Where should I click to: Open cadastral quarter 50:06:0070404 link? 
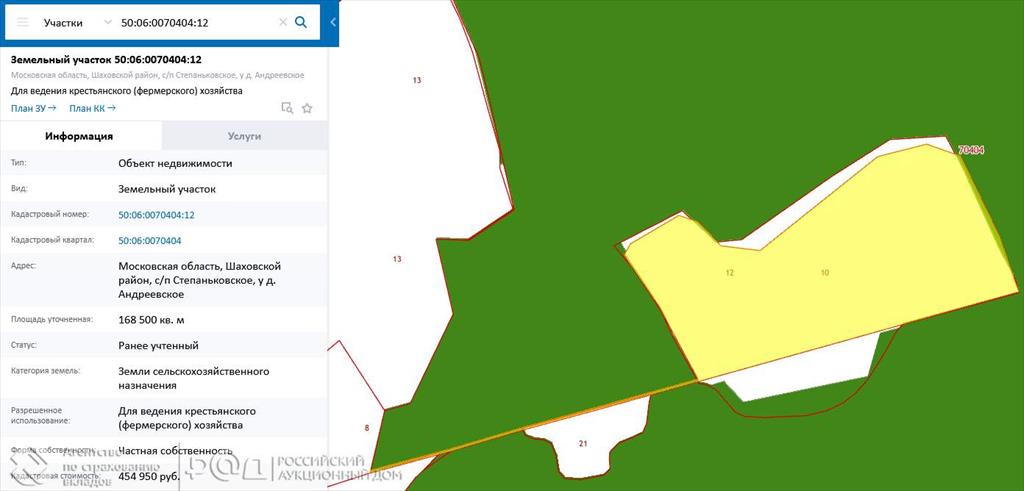pos(149,241)
